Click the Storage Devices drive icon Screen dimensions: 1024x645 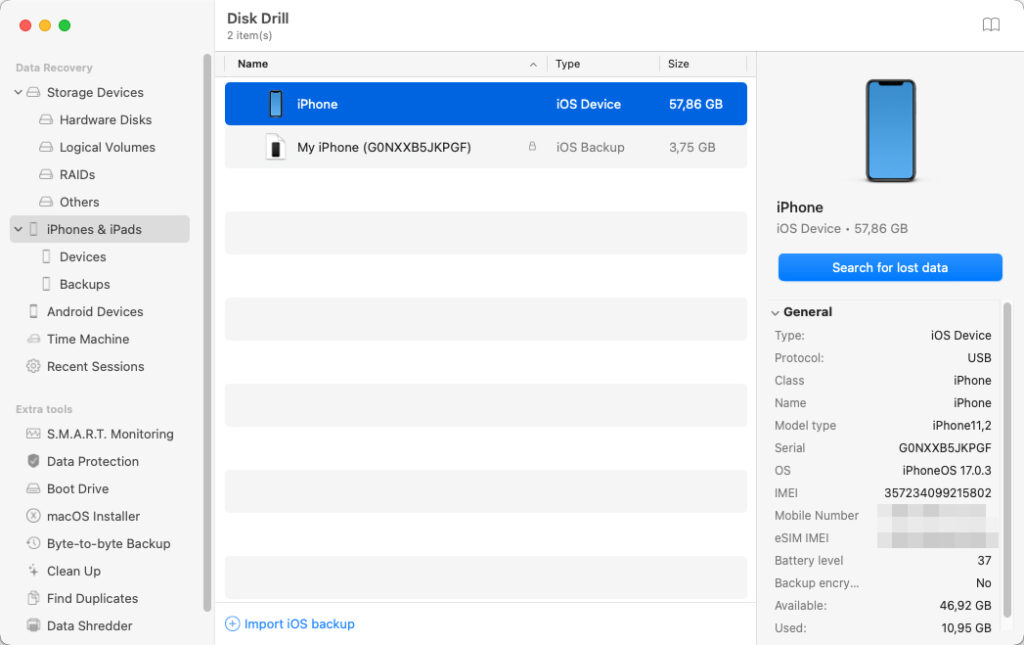pos(33,92)
